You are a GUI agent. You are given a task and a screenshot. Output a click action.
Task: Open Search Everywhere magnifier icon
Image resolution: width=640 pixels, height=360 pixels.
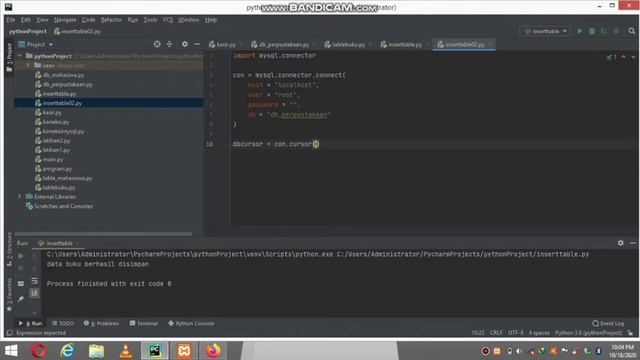click(x=632, y=31)
